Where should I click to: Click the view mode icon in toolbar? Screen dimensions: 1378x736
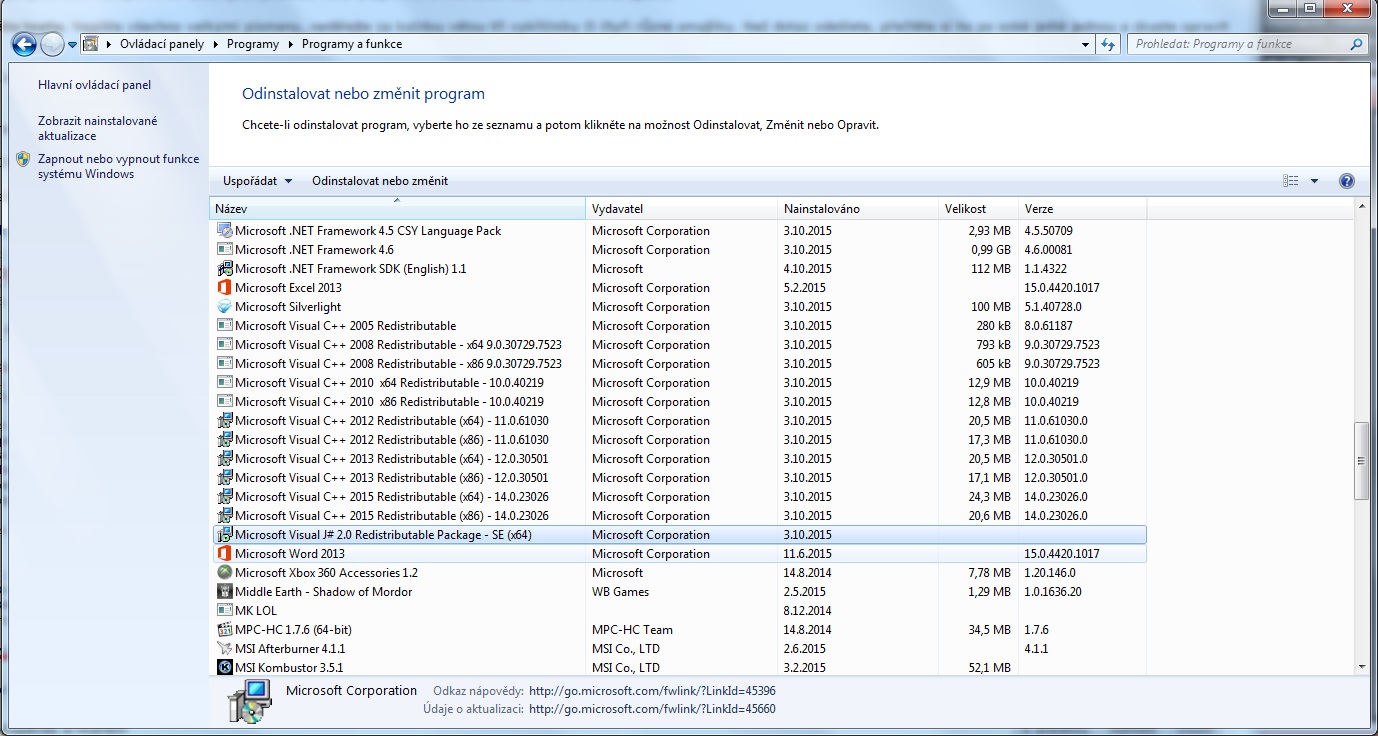(1290, 181)
